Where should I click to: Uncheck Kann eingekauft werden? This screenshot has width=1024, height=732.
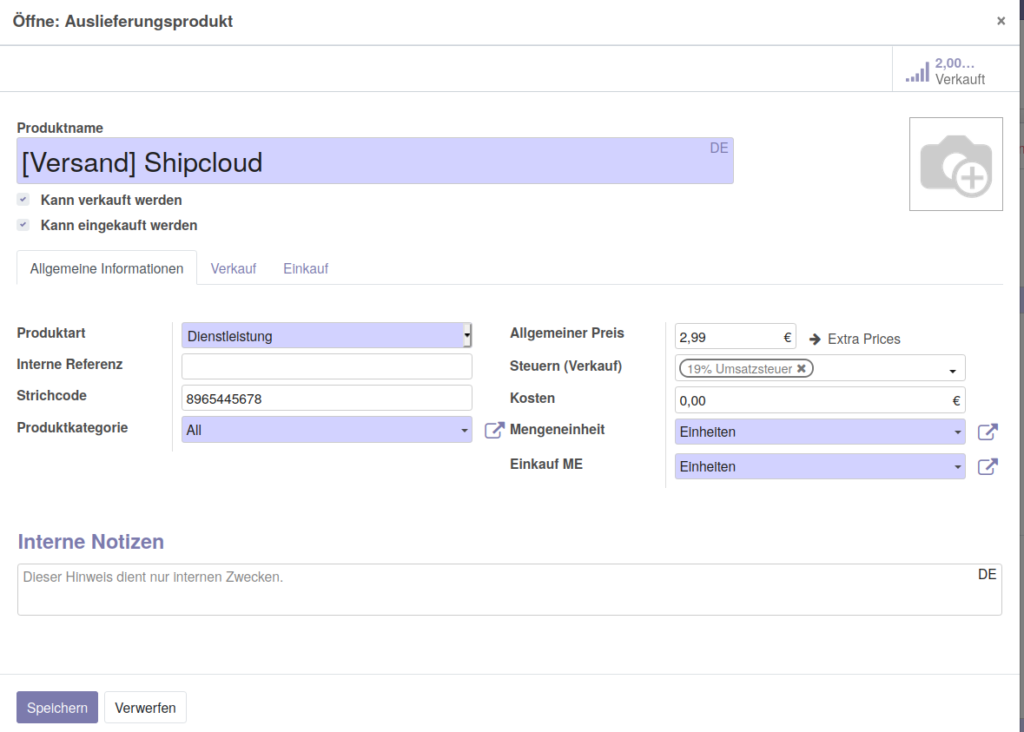click(22, 225)
